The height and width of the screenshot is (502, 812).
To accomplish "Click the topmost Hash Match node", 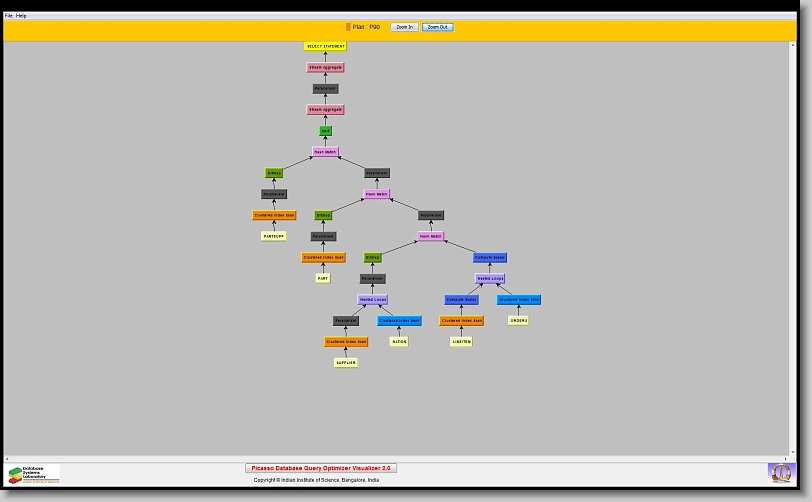I will [325, 152].
